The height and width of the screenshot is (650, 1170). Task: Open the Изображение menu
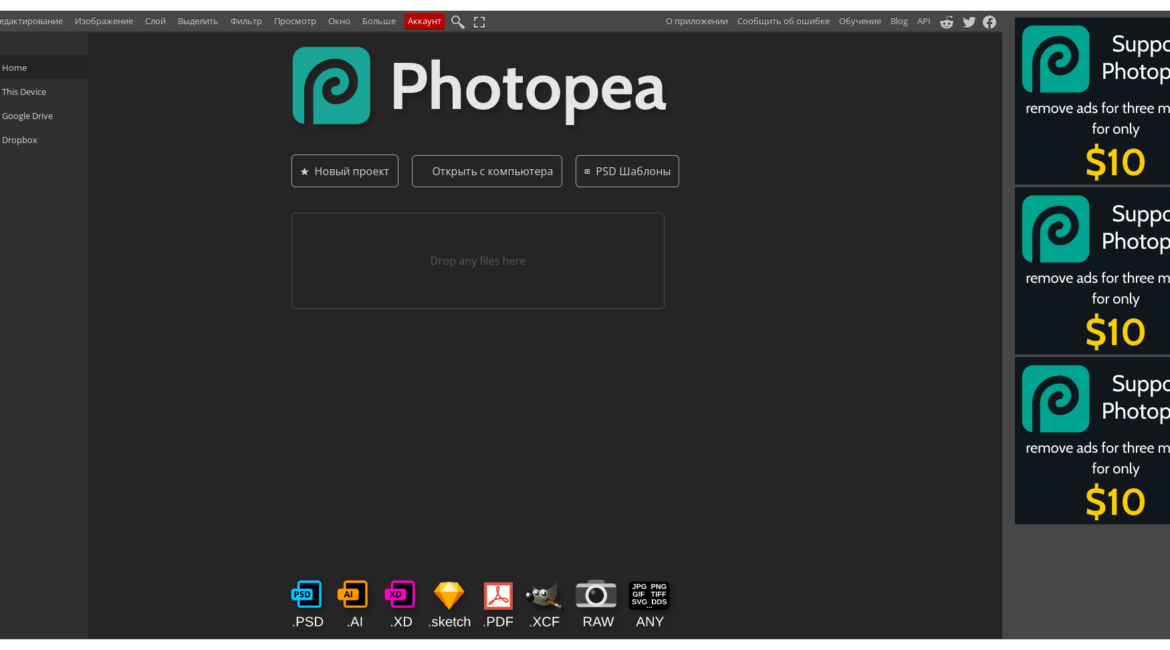click(x=104, y=22)
